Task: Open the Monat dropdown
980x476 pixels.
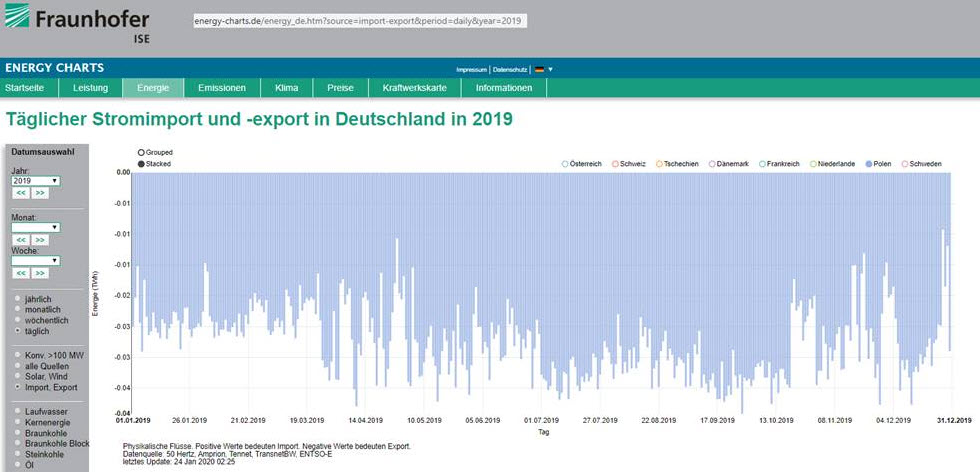Action: pyautogui.click(x=35, y=228)
